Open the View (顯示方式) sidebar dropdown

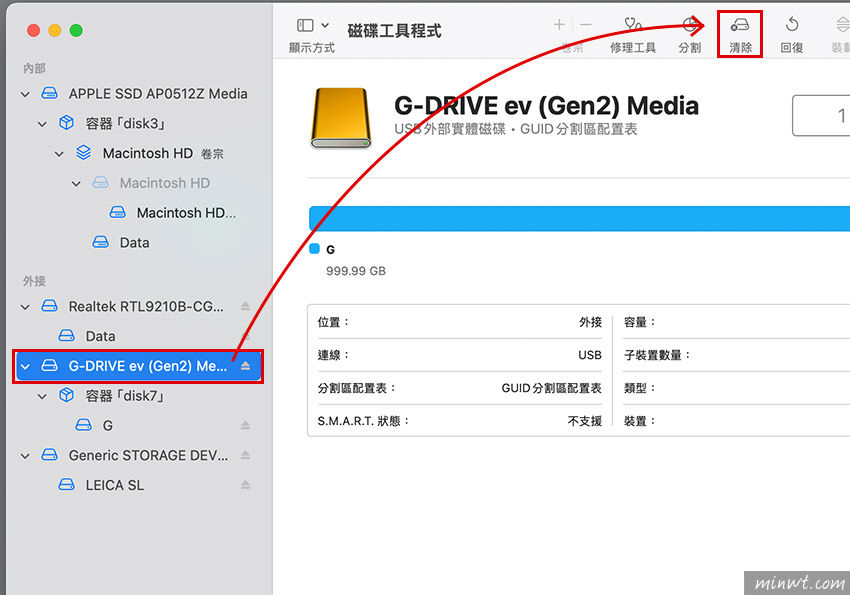coord(312,25)
